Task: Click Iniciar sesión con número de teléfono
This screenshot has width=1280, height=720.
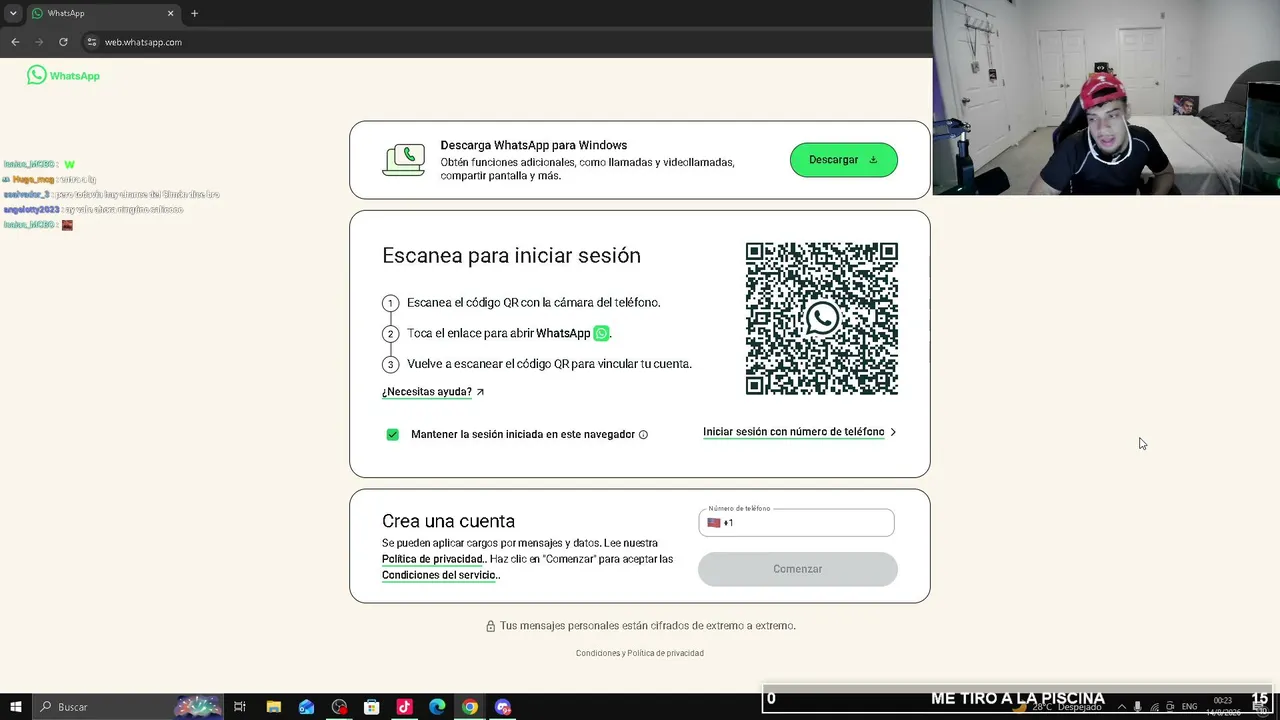Action: coord(799,432)
